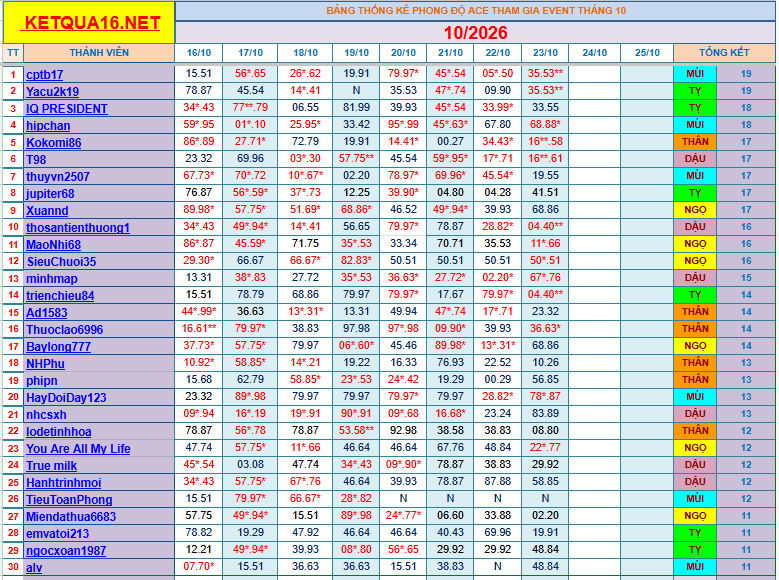The height and width of the screenshot is (580, 779).
Task: Open Miendathua6683 member name
Action: (x=71, y=516)
